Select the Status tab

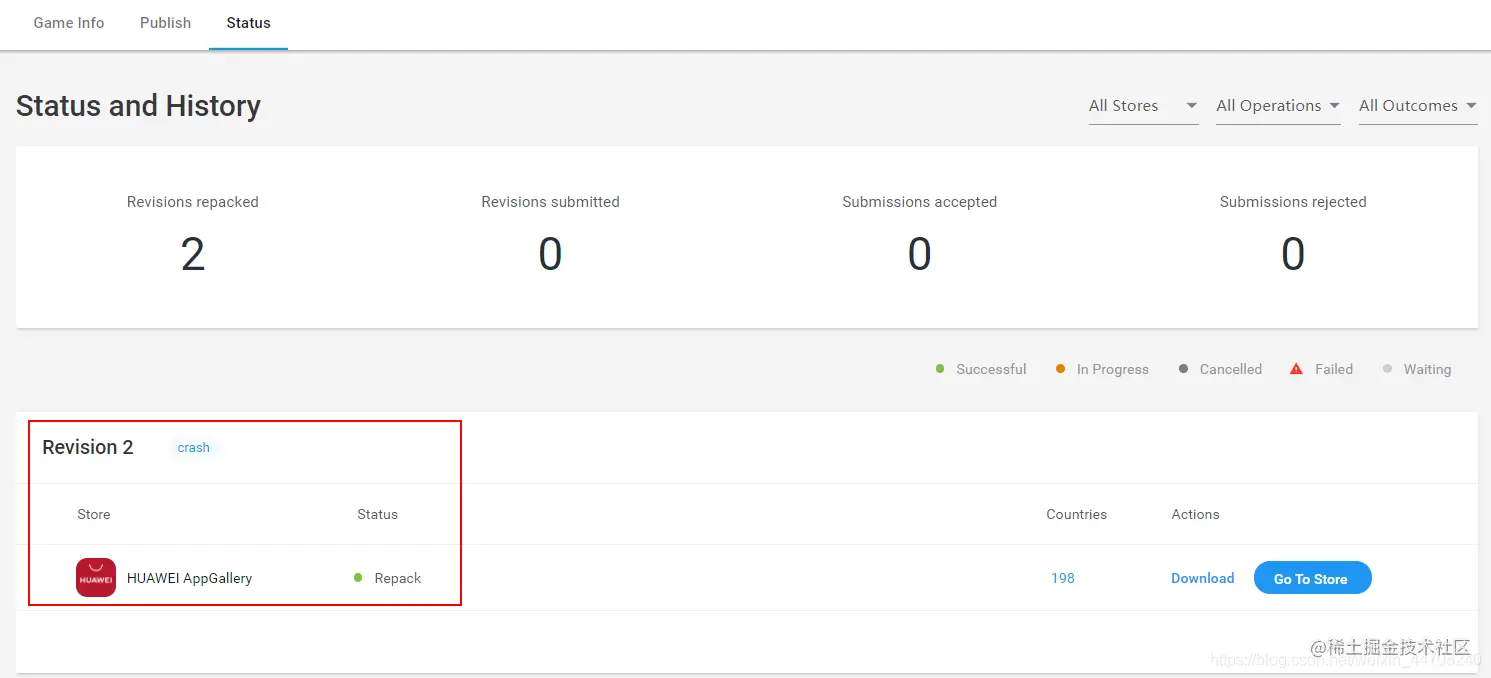[x=248, y=23]
